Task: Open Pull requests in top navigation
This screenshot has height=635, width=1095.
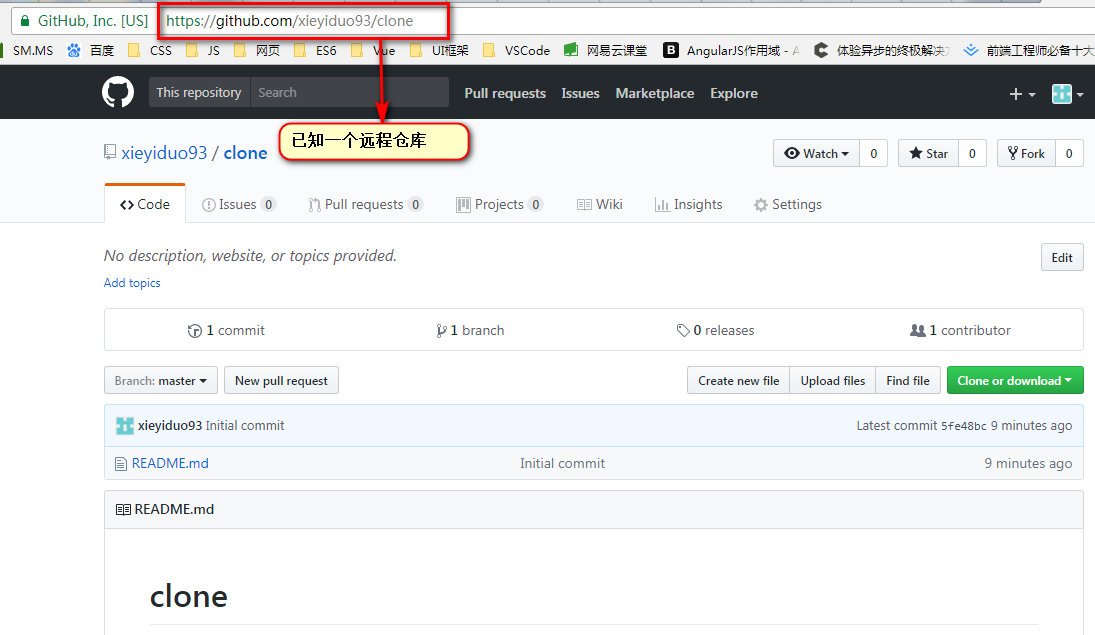Action: 505,94
